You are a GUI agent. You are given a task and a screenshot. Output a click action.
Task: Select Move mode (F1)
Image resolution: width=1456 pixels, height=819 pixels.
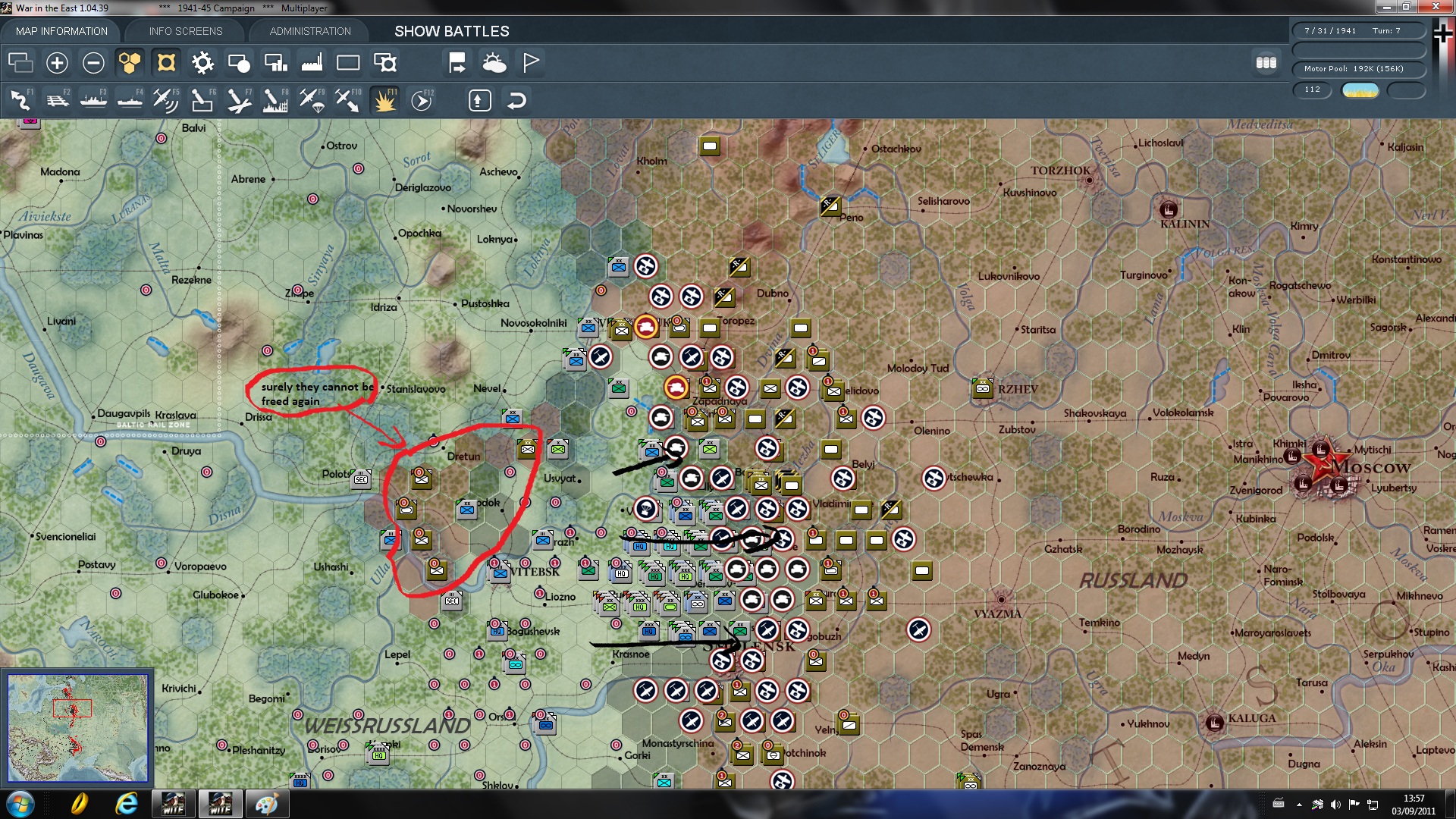point(20,99)
